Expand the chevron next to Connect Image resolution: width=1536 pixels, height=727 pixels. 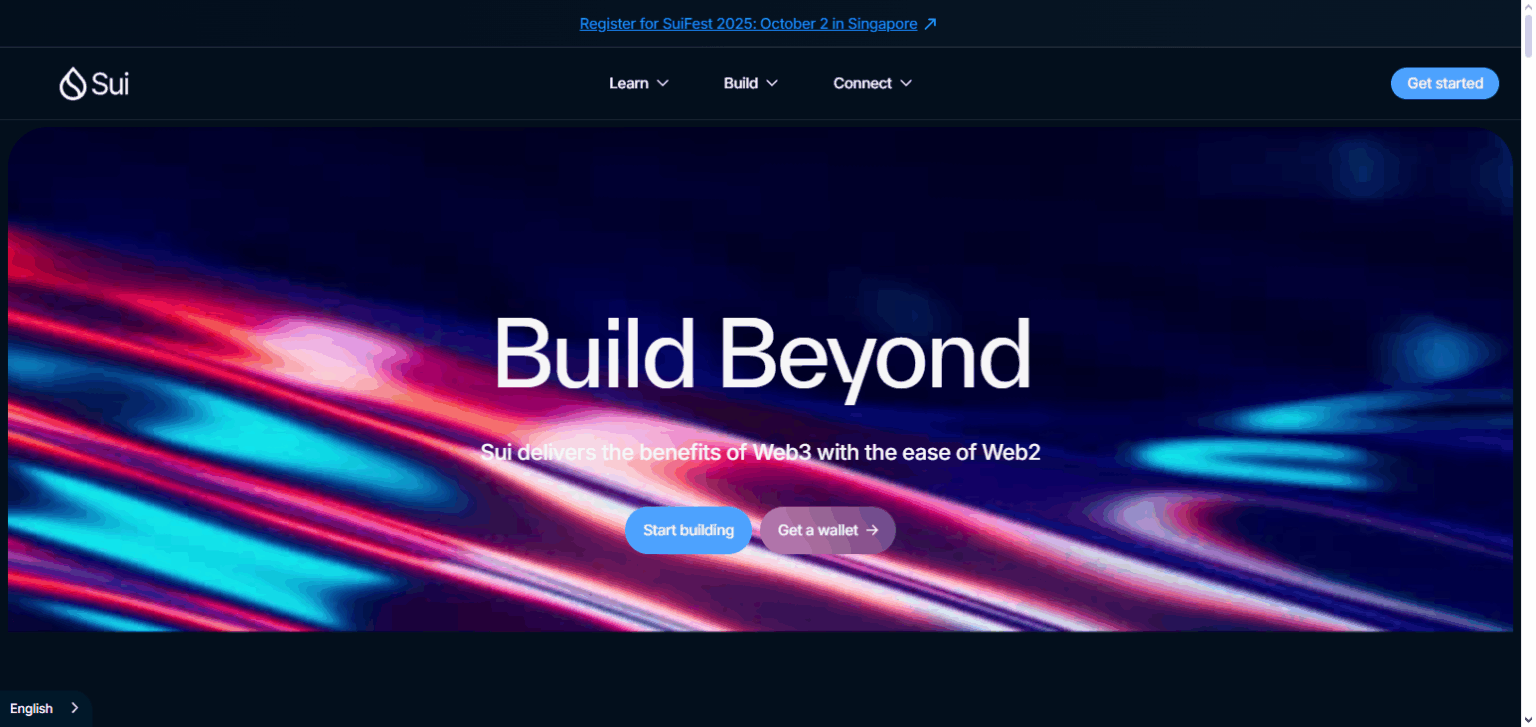click(906, 83)
